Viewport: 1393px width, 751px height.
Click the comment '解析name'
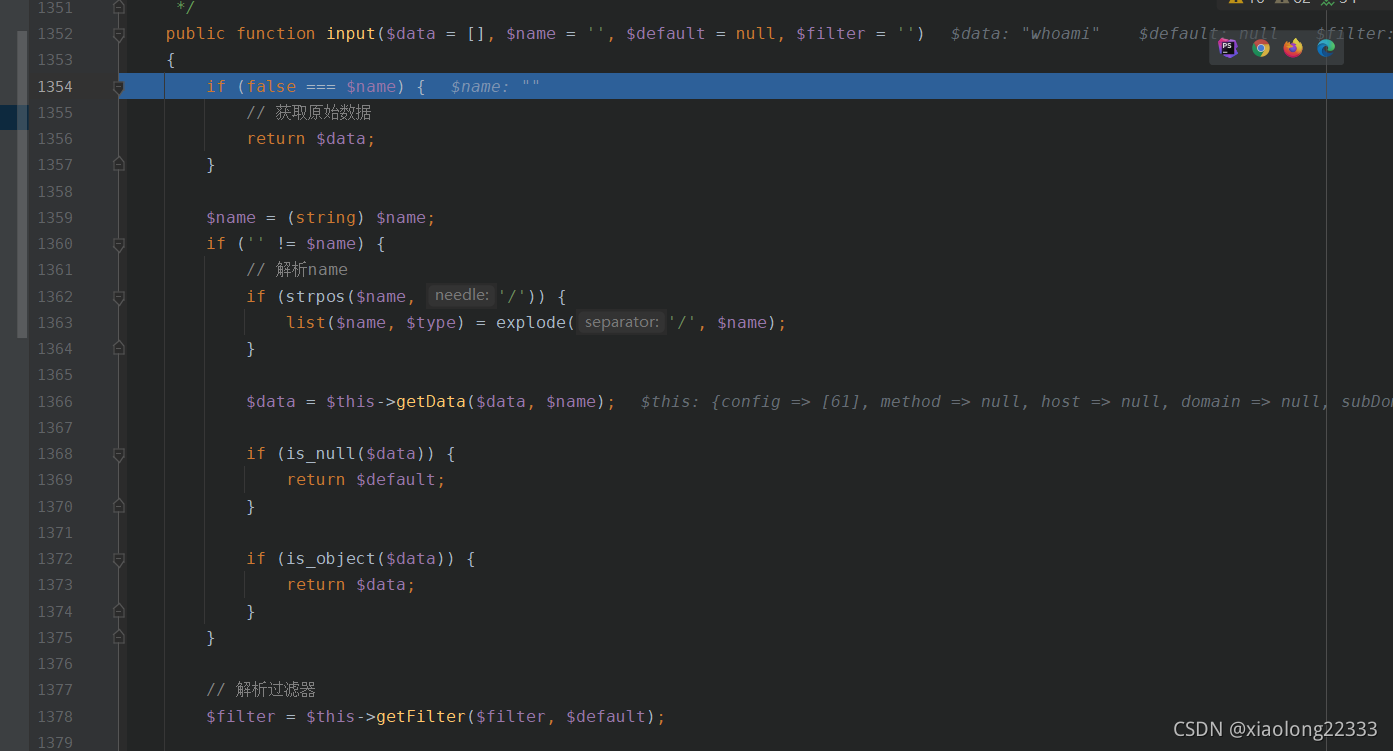[297, 270]
